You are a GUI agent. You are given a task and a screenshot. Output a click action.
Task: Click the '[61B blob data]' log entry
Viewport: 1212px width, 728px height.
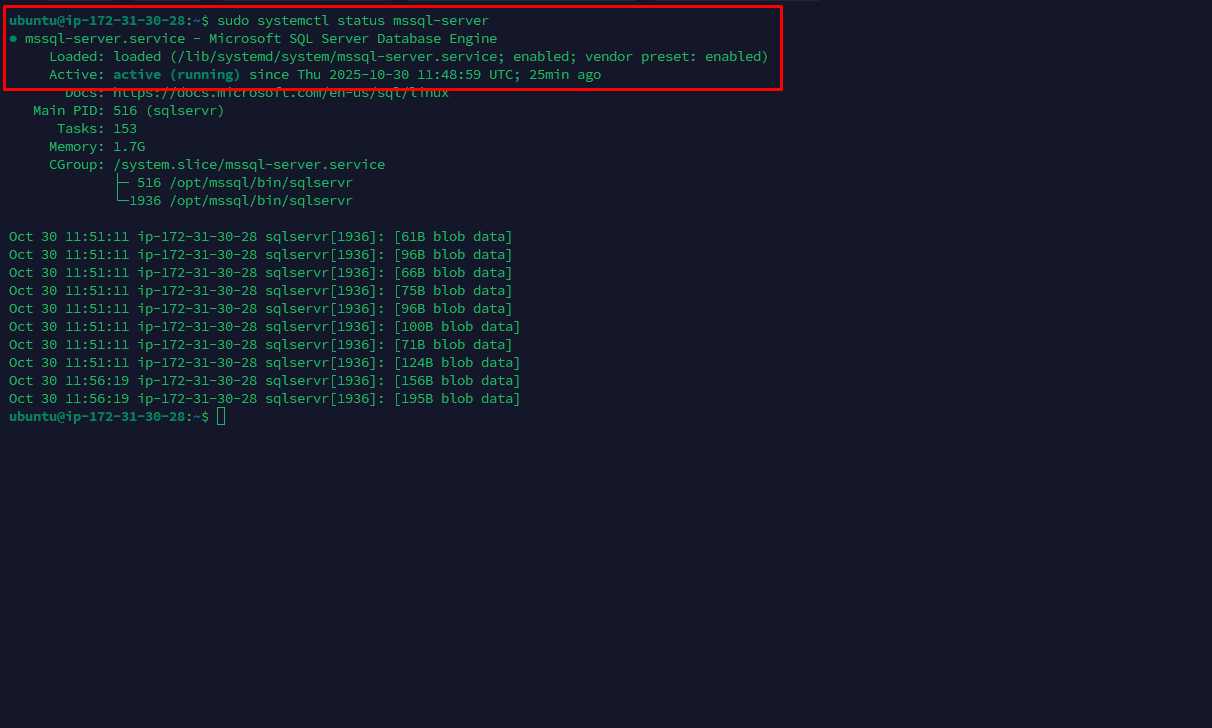click(453, 237)
